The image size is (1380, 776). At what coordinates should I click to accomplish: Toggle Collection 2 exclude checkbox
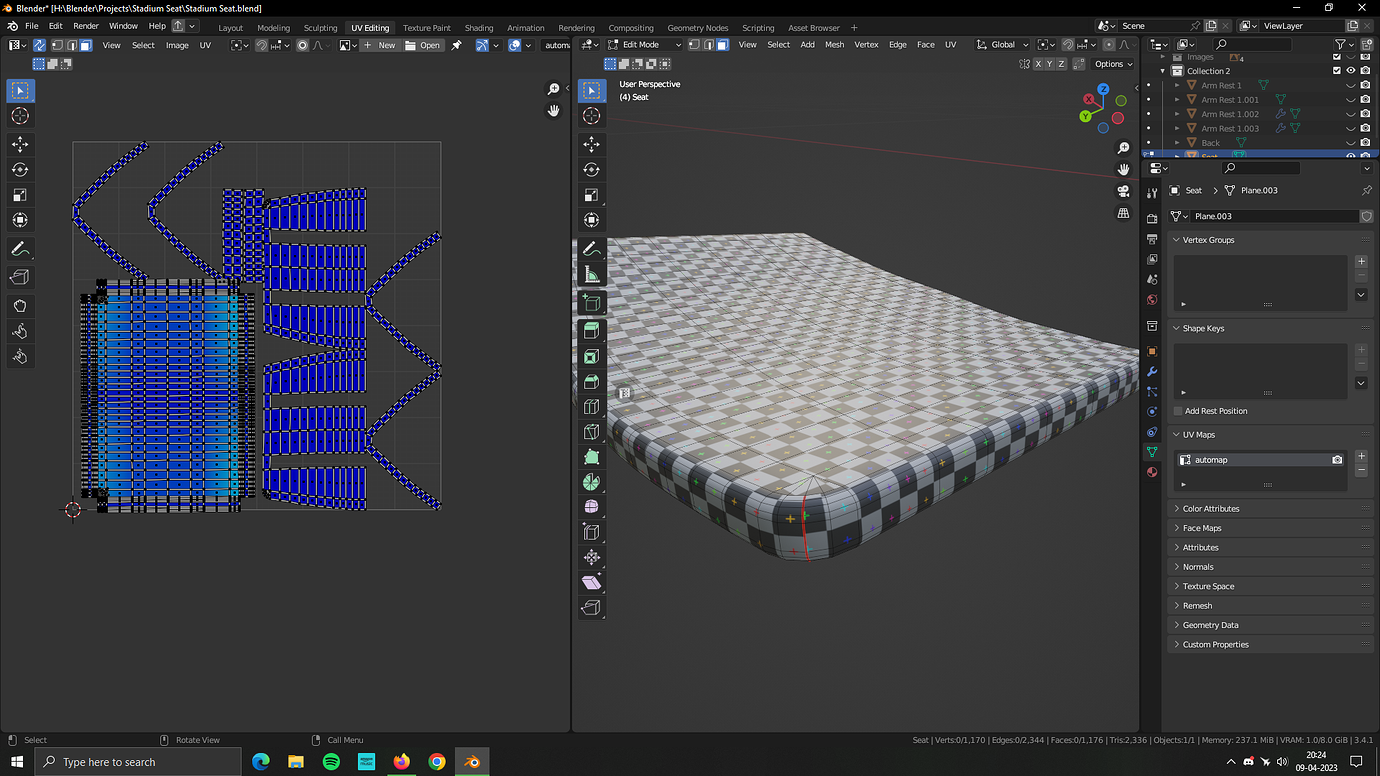point(1336,71)
